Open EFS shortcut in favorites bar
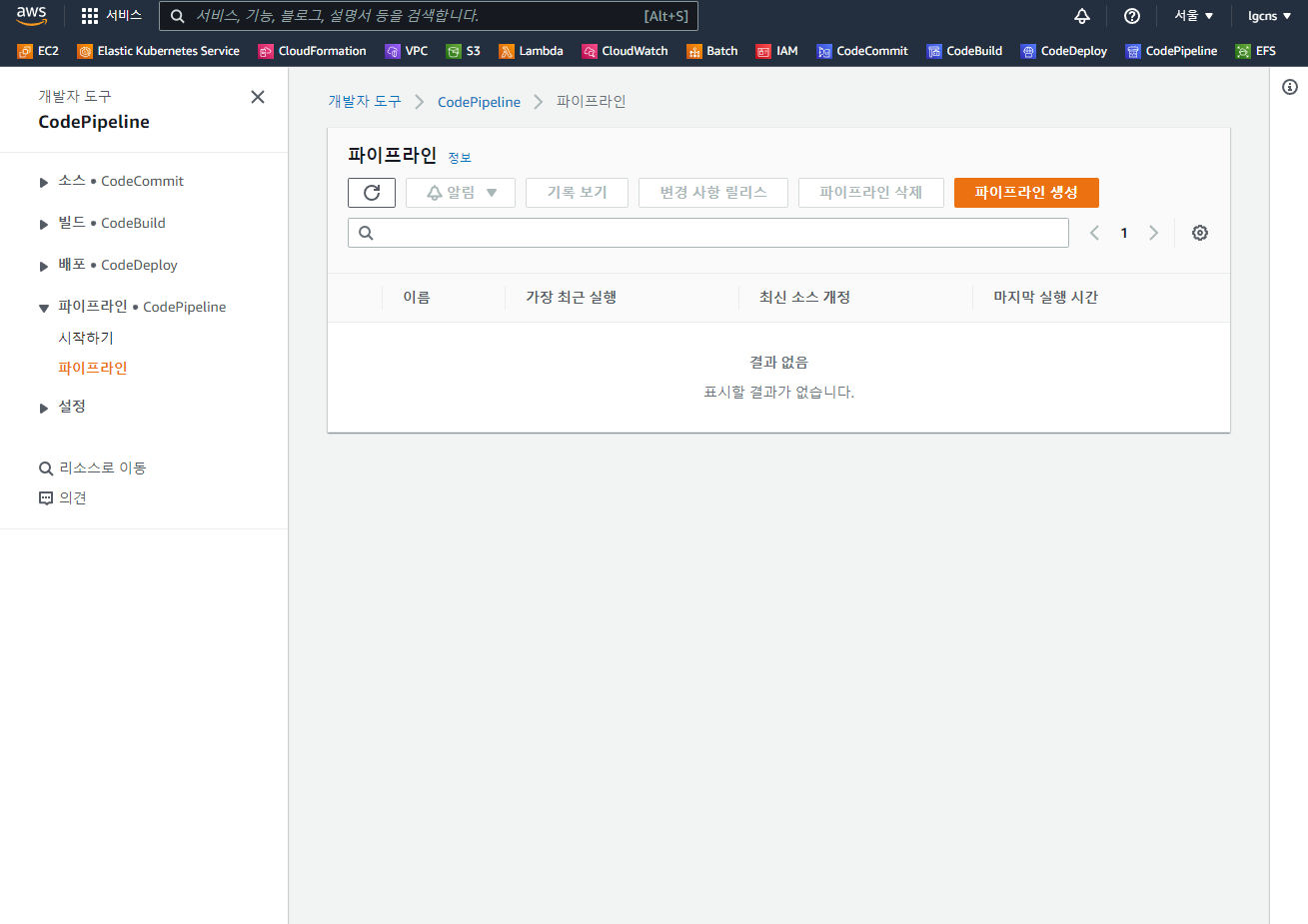1308x924 pixels. click(1255, 51)
